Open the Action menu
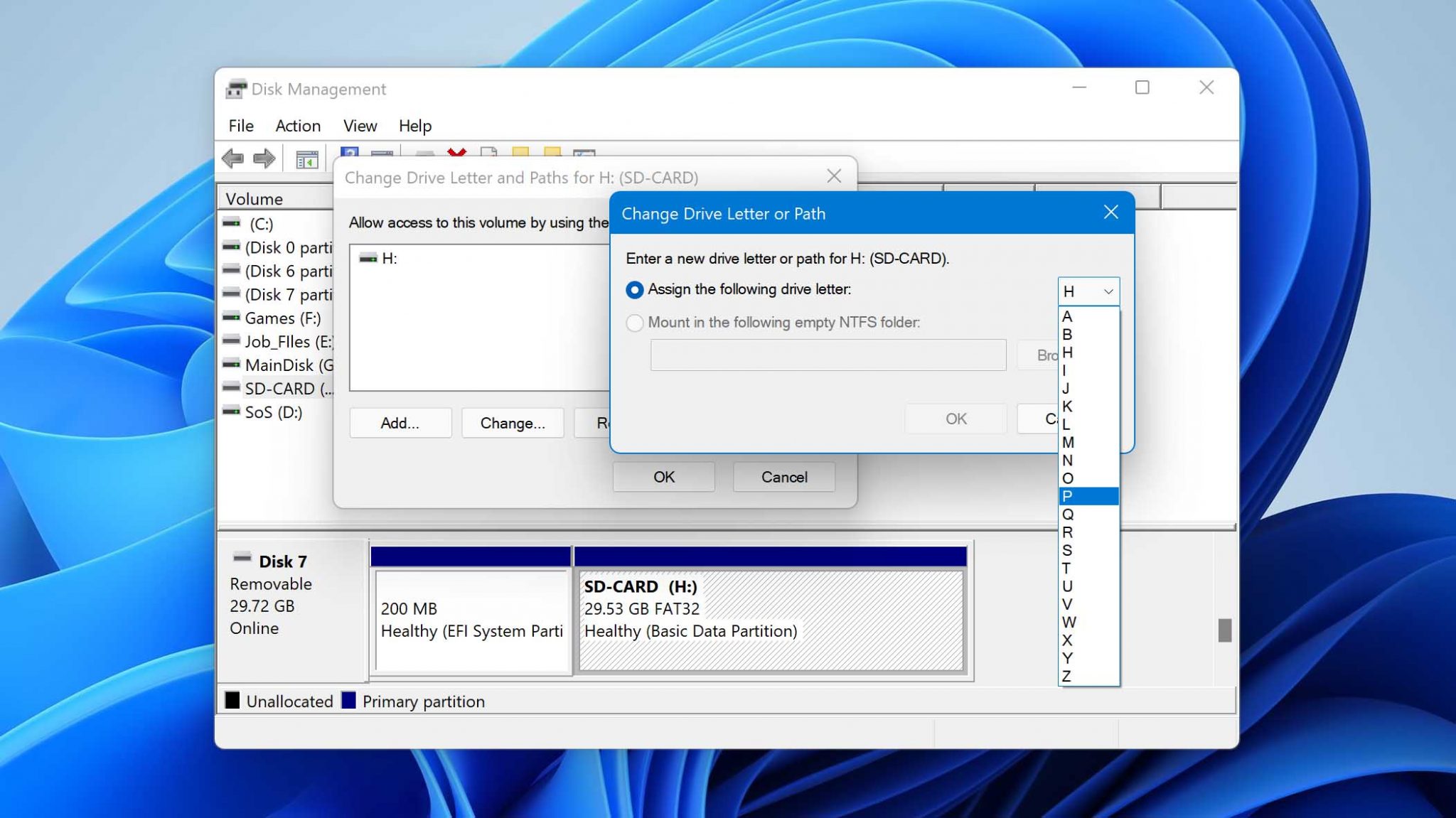Screen dimensions: 1456x818 (297, 126)
